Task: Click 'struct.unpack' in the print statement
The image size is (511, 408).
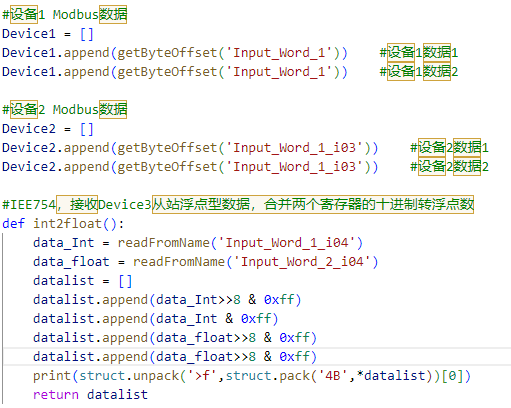Action: [129, 376]
